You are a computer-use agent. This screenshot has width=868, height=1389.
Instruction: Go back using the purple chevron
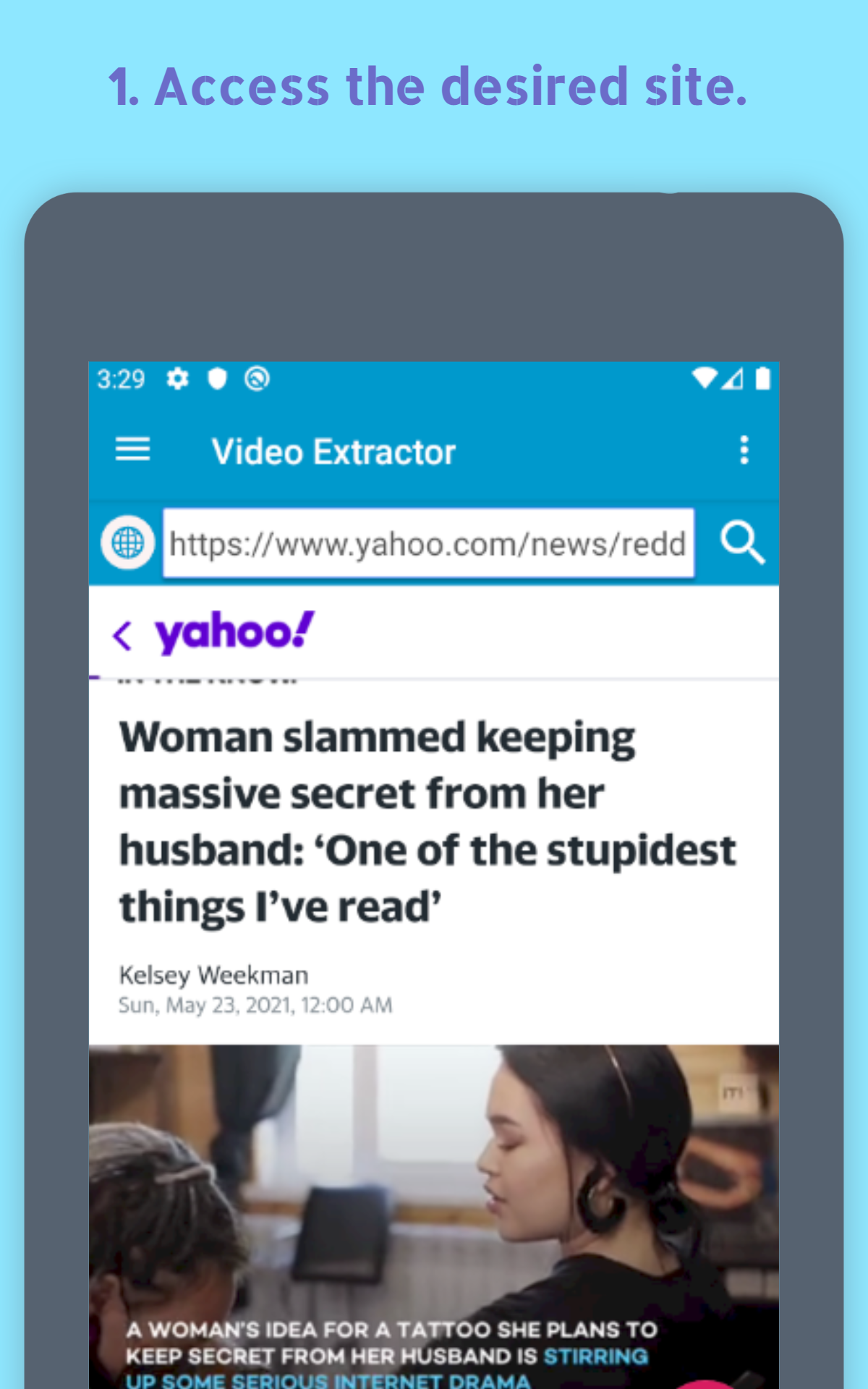coord(122,637)
